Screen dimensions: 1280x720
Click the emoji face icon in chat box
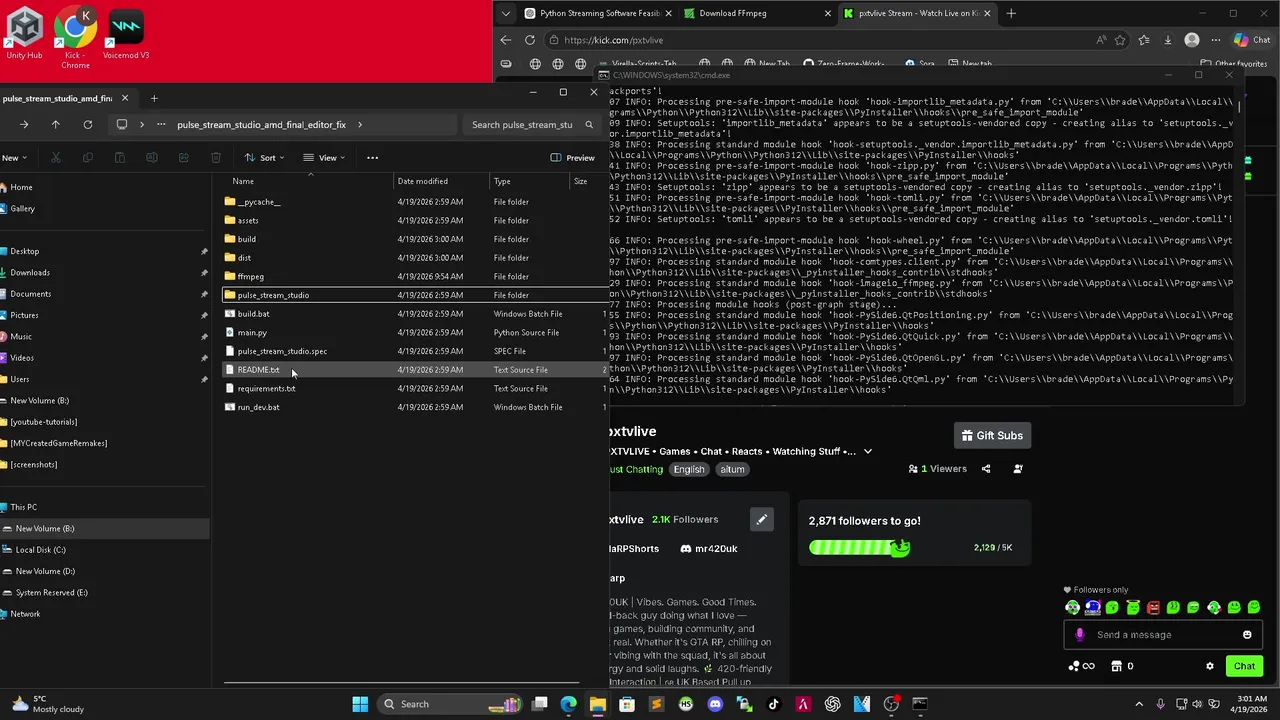pos(1247,635)
